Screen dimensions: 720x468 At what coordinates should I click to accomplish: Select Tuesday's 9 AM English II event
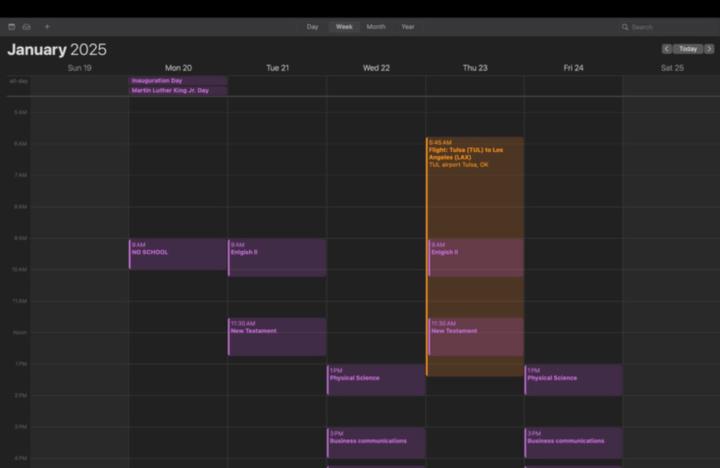[277, 258]
